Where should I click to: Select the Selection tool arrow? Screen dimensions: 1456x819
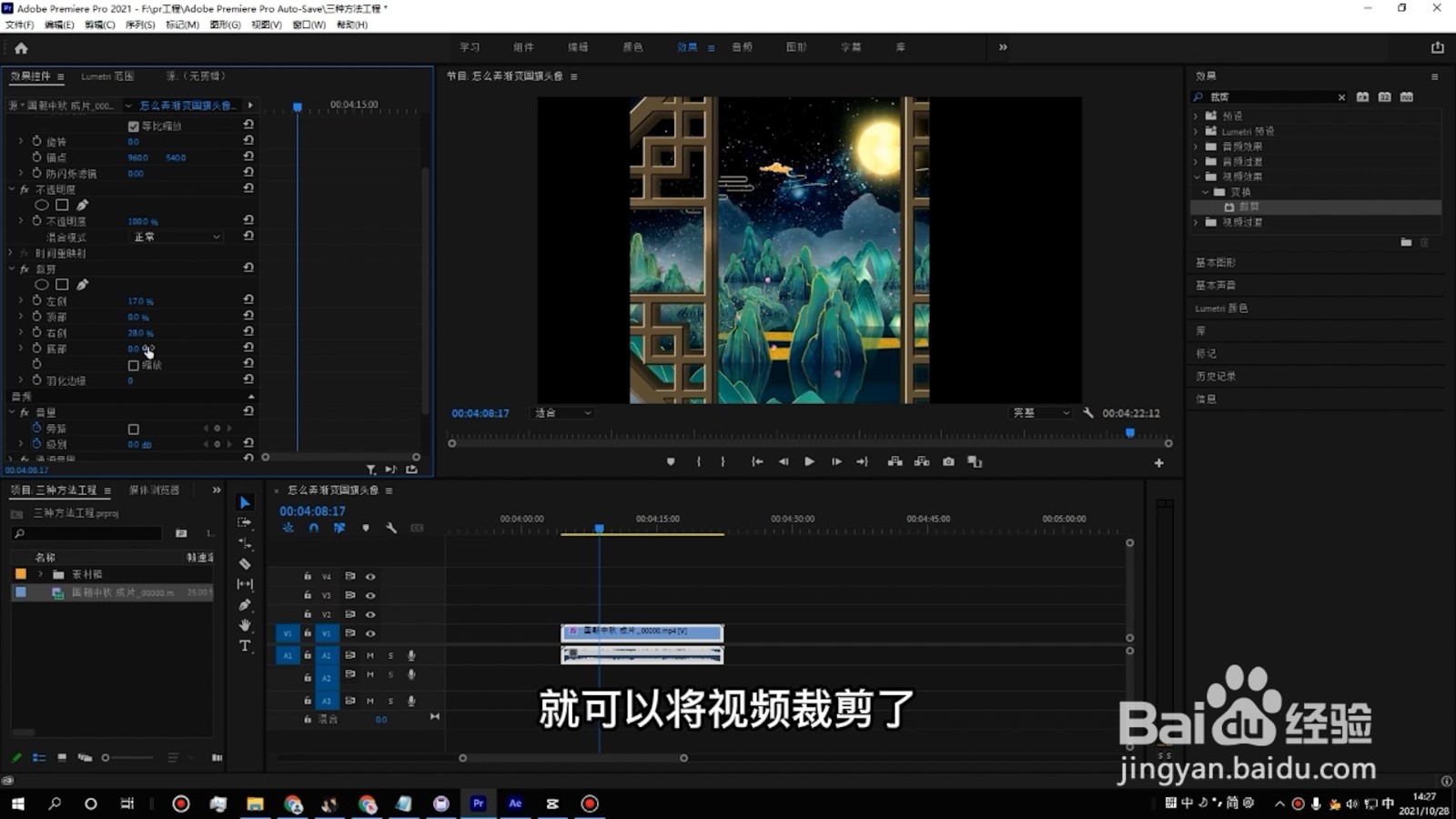245,502
